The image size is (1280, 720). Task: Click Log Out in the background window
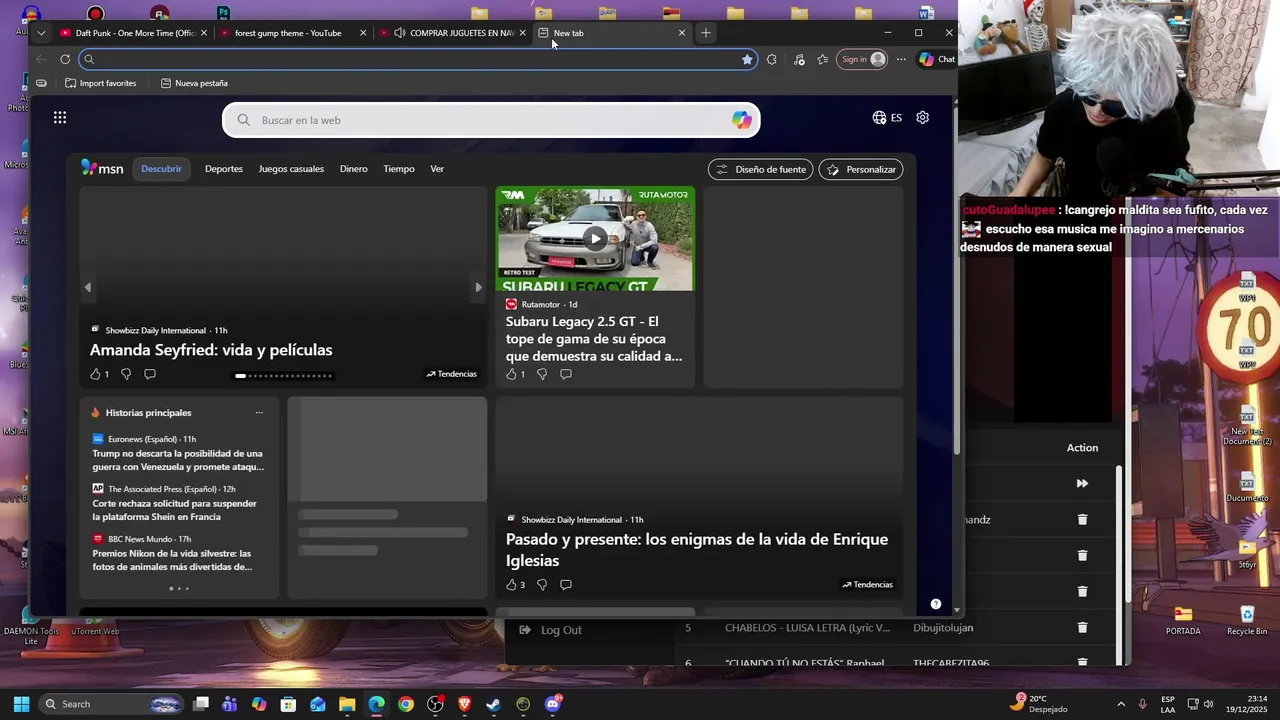point(551,630)
